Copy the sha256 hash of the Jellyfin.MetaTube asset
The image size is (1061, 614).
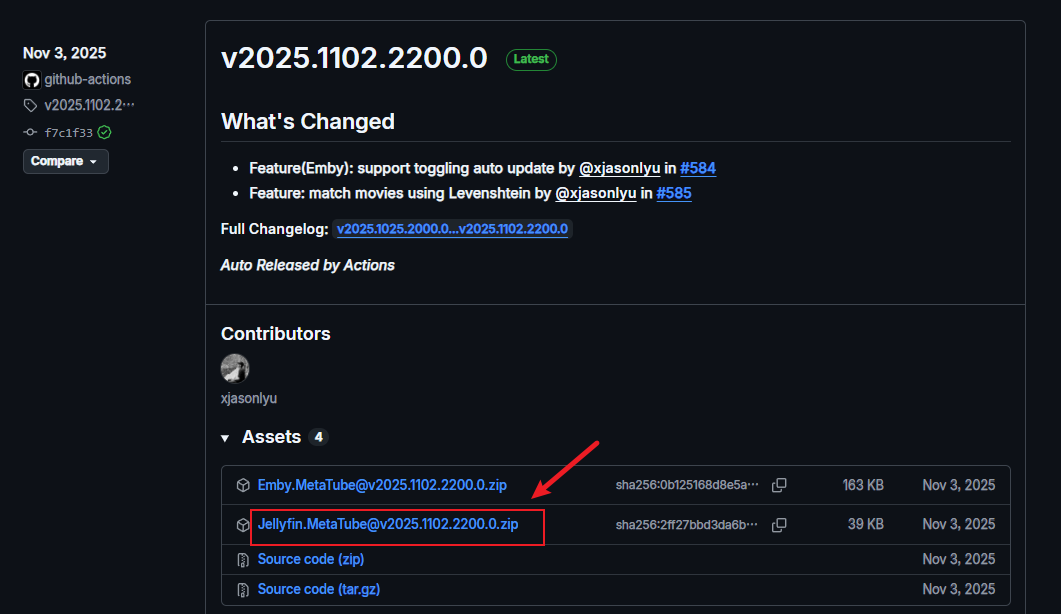(x=780, y=525)
